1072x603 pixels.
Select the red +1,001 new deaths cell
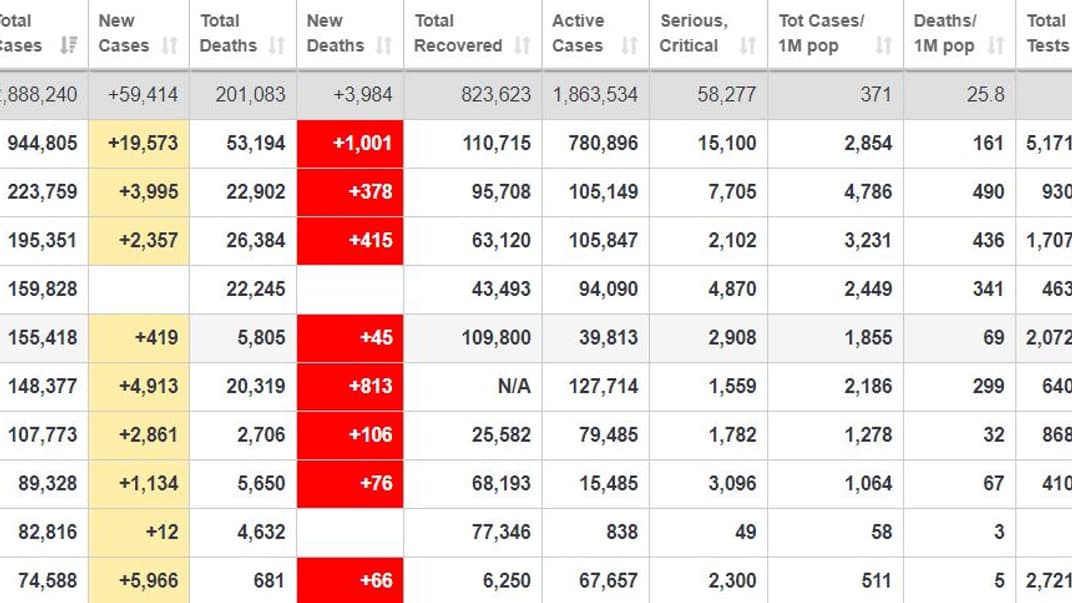pyautogui.click(x=349, y=143)
